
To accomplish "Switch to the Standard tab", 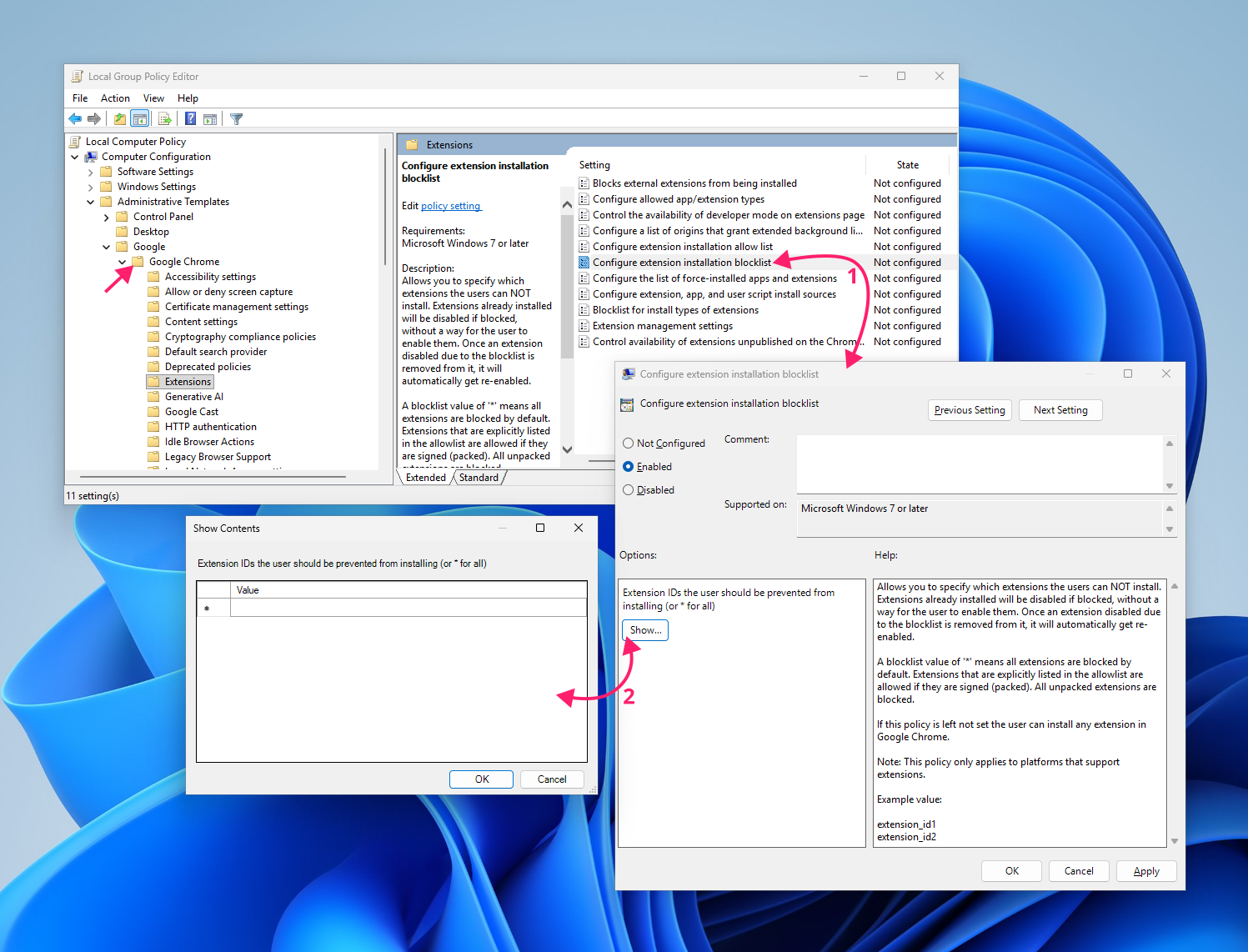I will coord(479,478).
